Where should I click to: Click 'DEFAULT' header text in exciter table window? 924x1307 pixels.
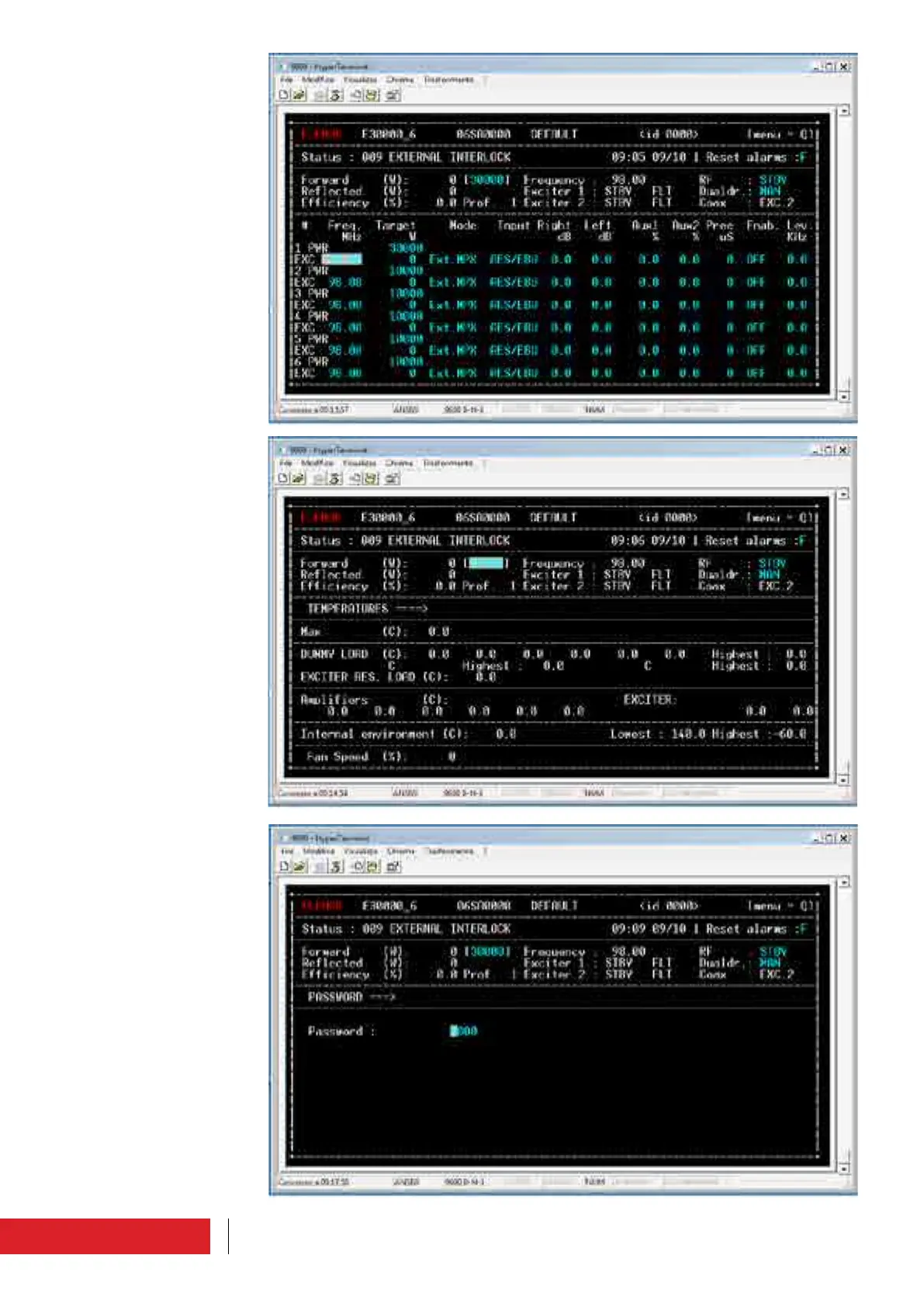[x=554, y=133]
